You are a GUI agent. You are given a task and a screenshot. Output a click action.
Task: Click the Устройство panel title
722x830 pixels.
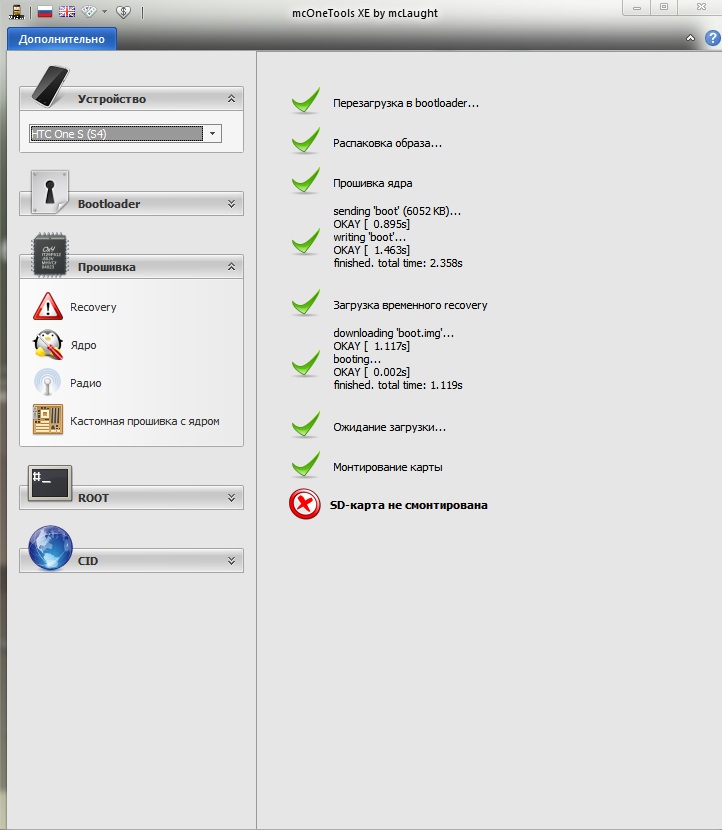112,99
